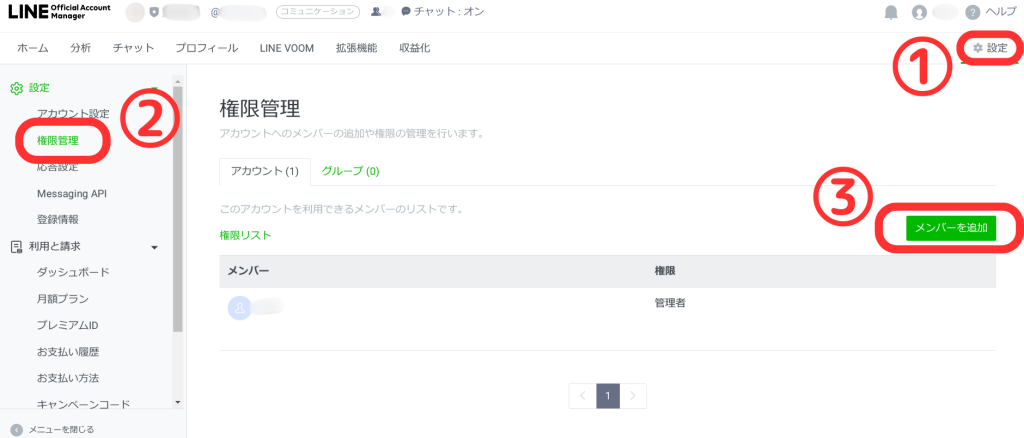
Task: Click the account shield badge icon
Action: pyautogui.click(x=154, y=12)
